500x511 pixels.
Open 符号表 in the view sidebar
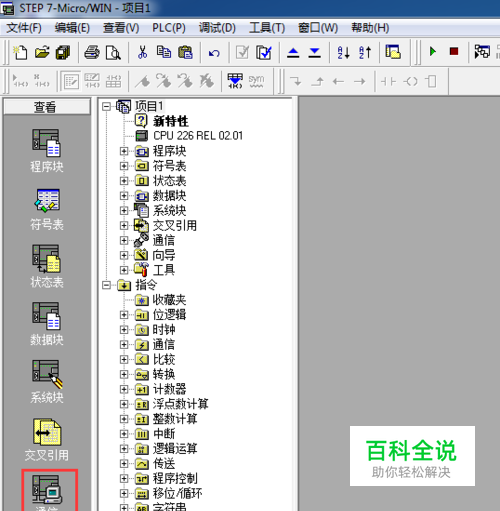coord(47,209)
